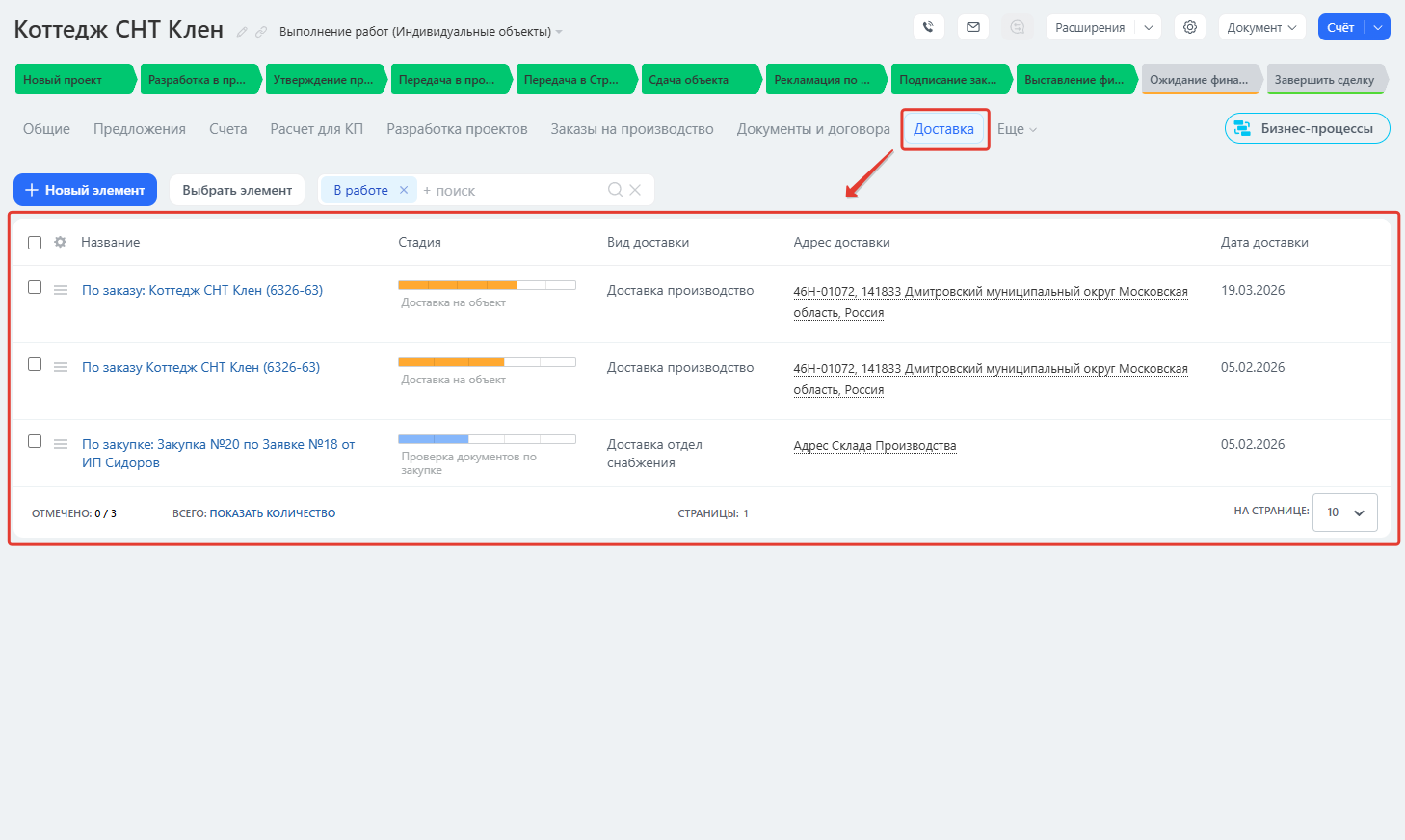The width and height of the screenshot is (1405, 840).
Task: Click the copy link icon near title
Action: 260,32
